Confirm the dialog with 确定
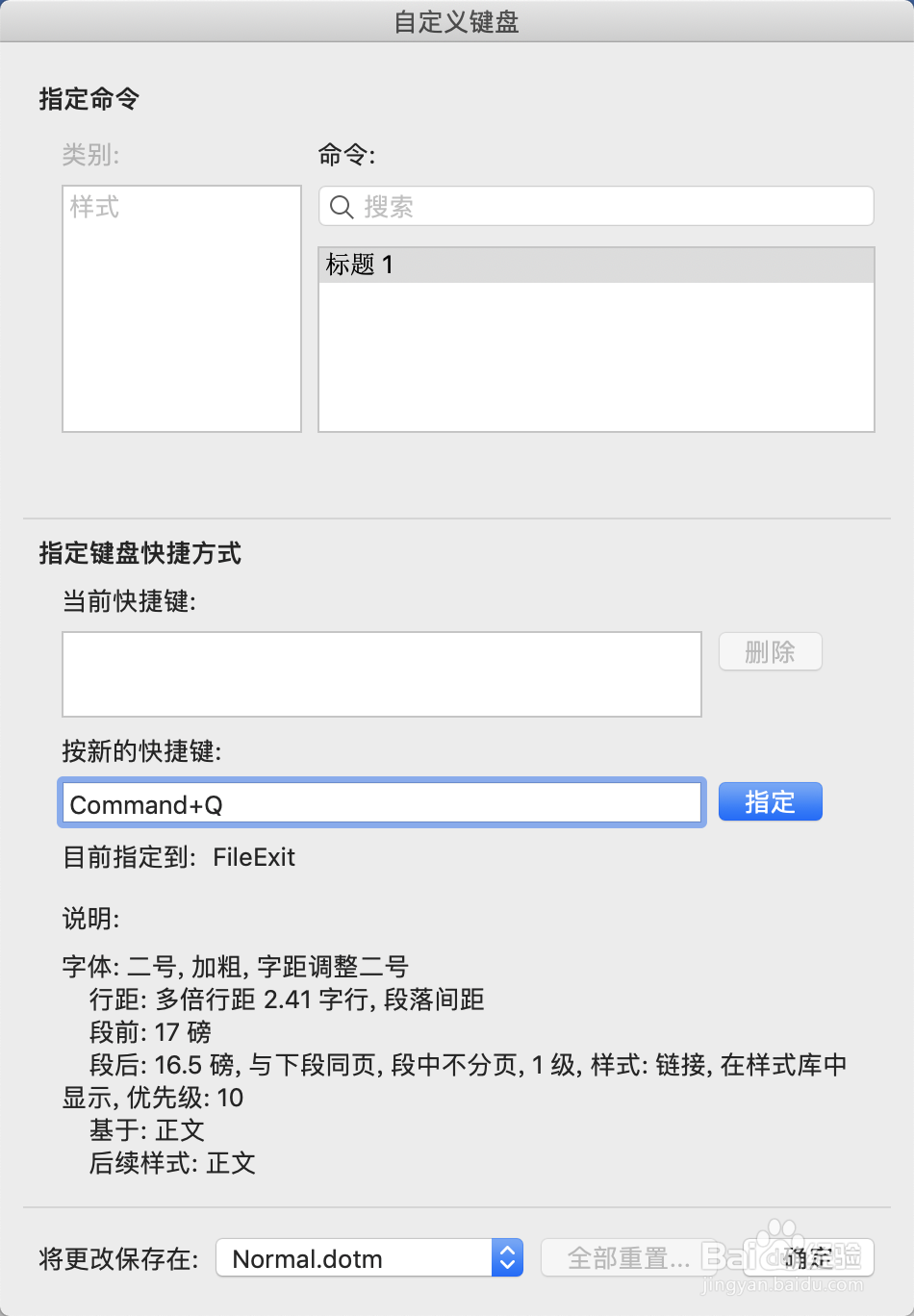Image resolution: width=914 pixels, height=1316 pixels. 808,1257
